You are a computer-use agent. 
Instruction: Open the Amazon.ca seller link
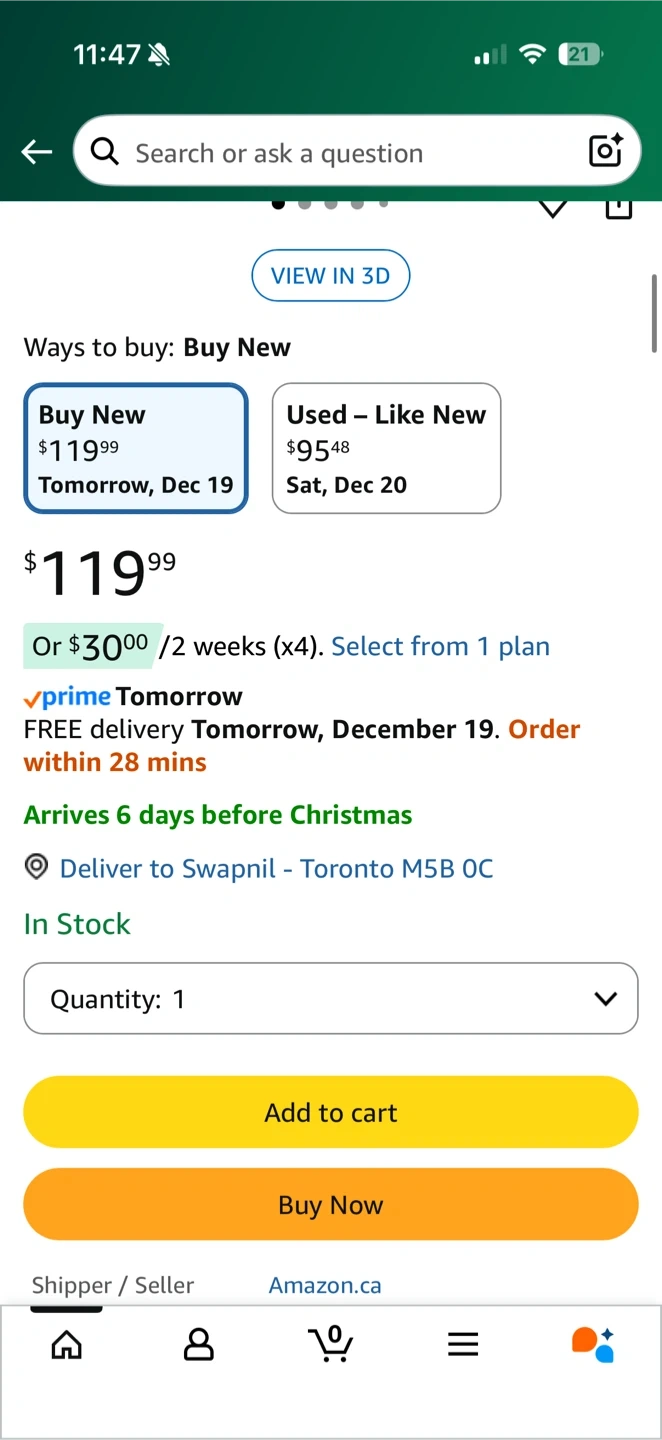click(x=325, y=1285)
